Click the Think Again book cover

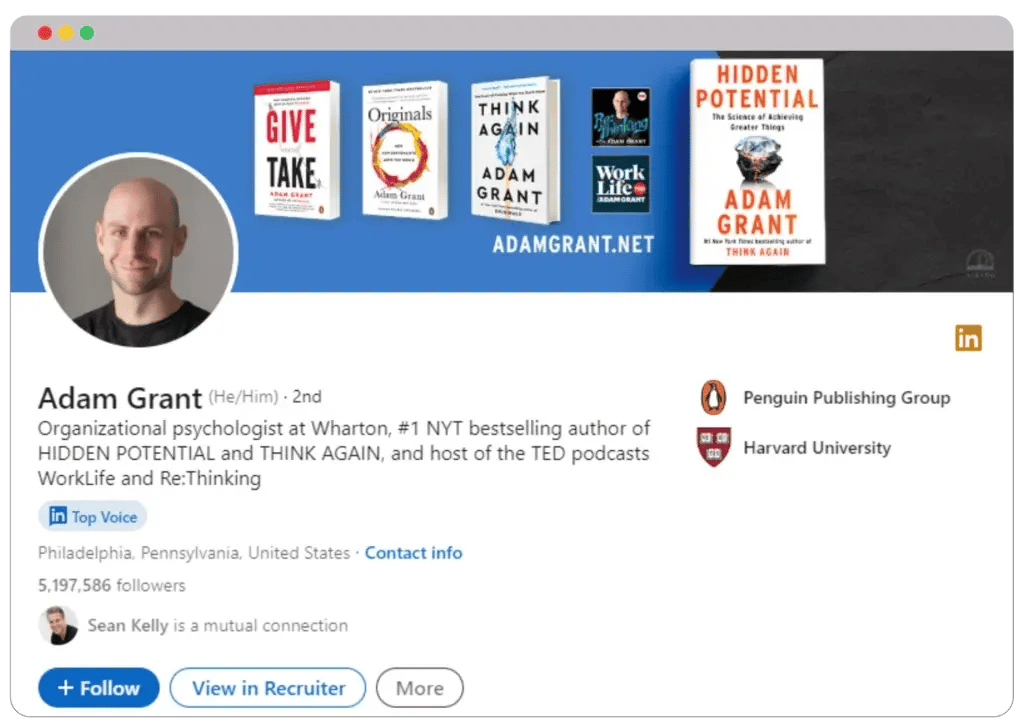click(515, 150)
